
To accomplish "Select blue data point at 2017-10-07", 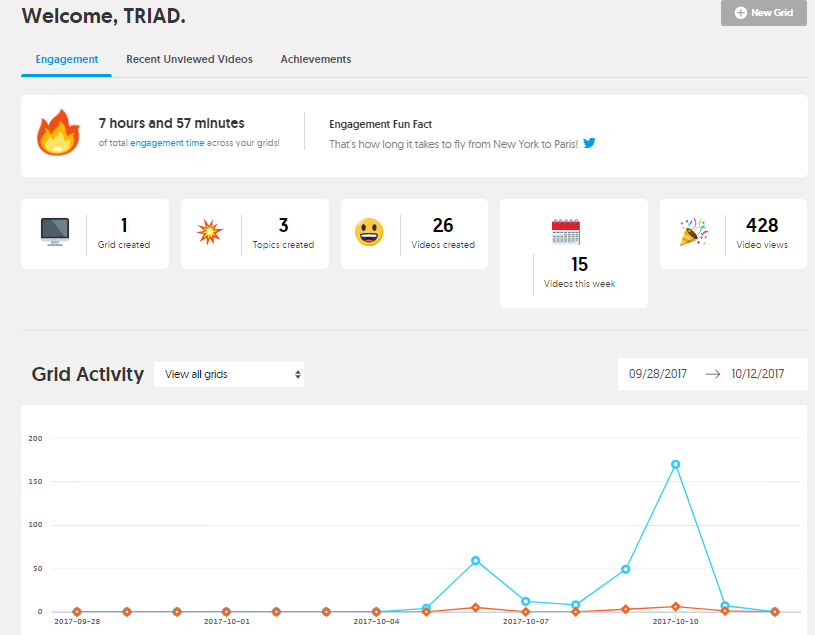I will (525, 602).
